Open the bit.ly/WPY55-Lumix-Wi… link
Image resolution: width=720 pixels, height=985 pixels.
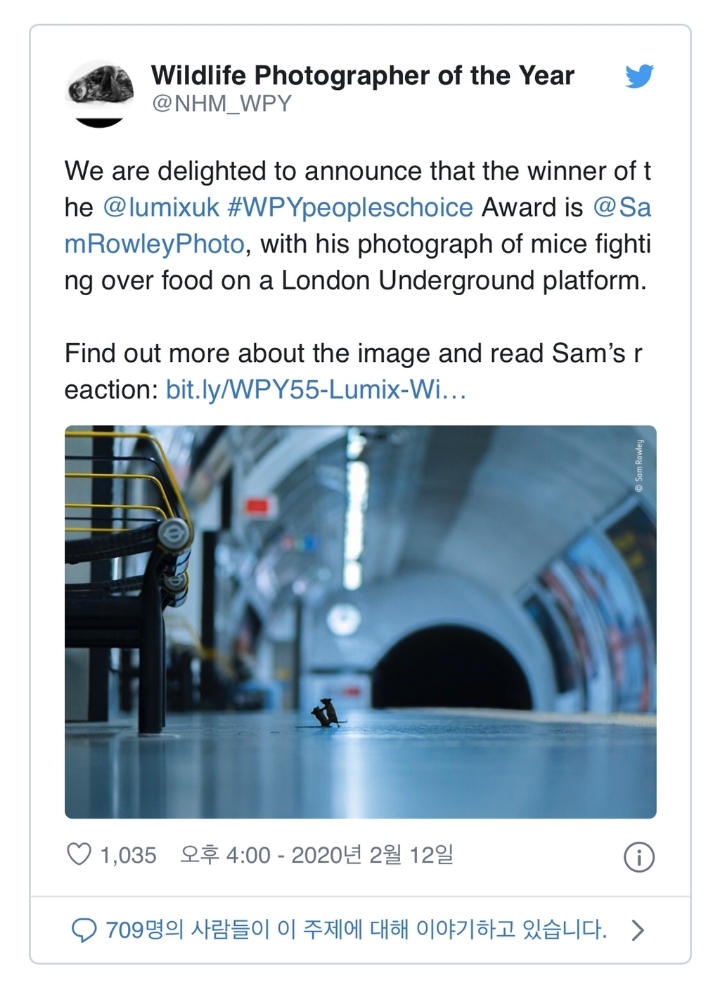[316, 389]
